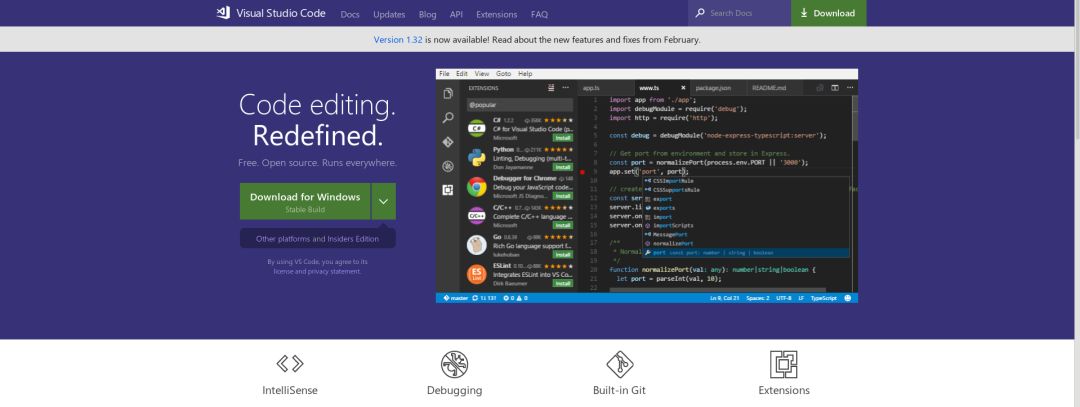Open Extensions in the top navigation bar
Screen dimensions: 1080x407
(497, 14)
